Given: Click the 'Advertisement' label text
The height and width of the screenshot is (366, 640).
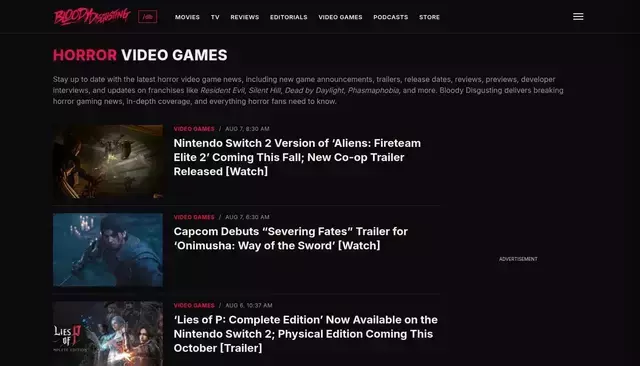Looking at the screenshot, I should pyautogui.click(x=518, y=259).
